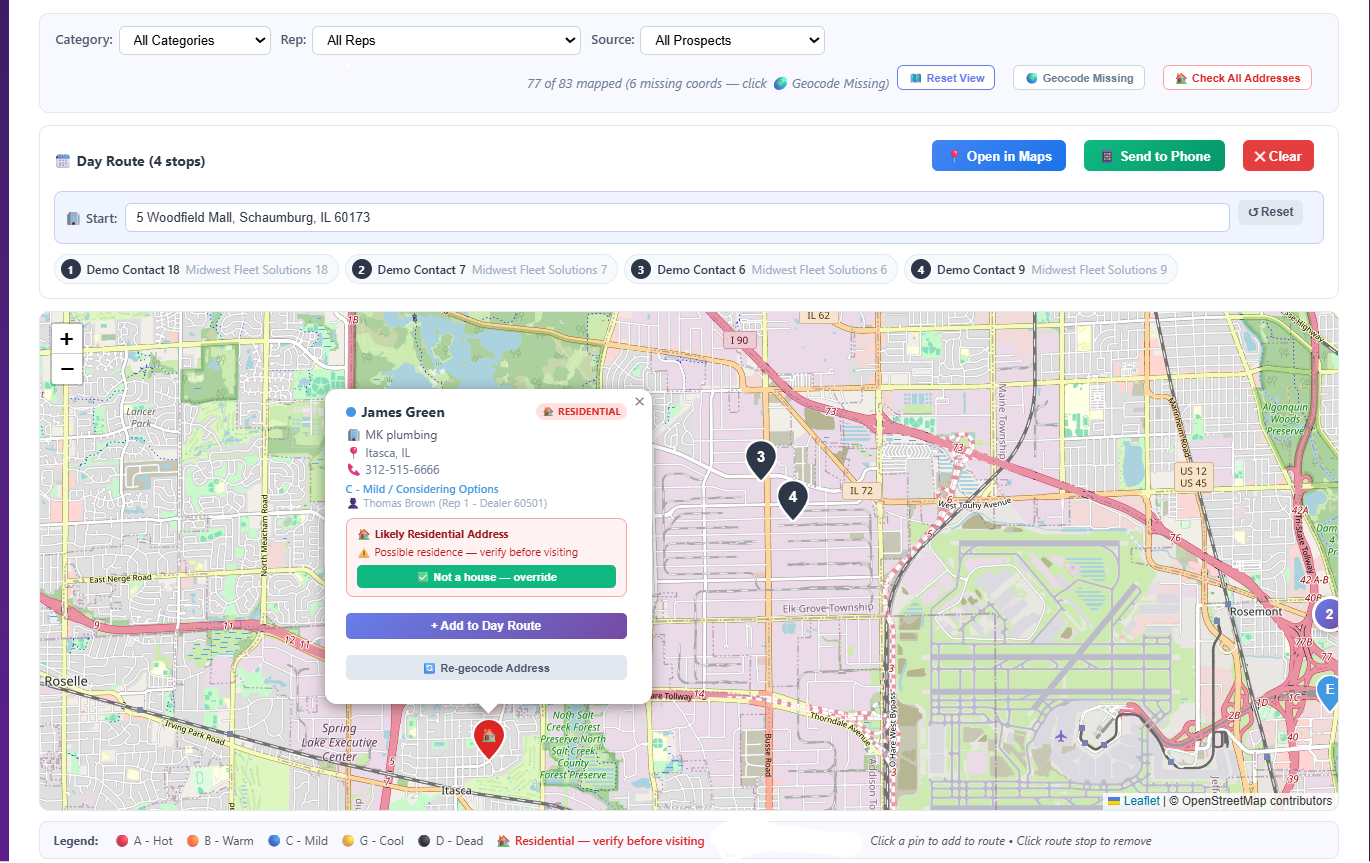Screen dimensions: 1370x863
Task: Toggle the A - Hot legend filter
Action: click(x=143, y=840)
